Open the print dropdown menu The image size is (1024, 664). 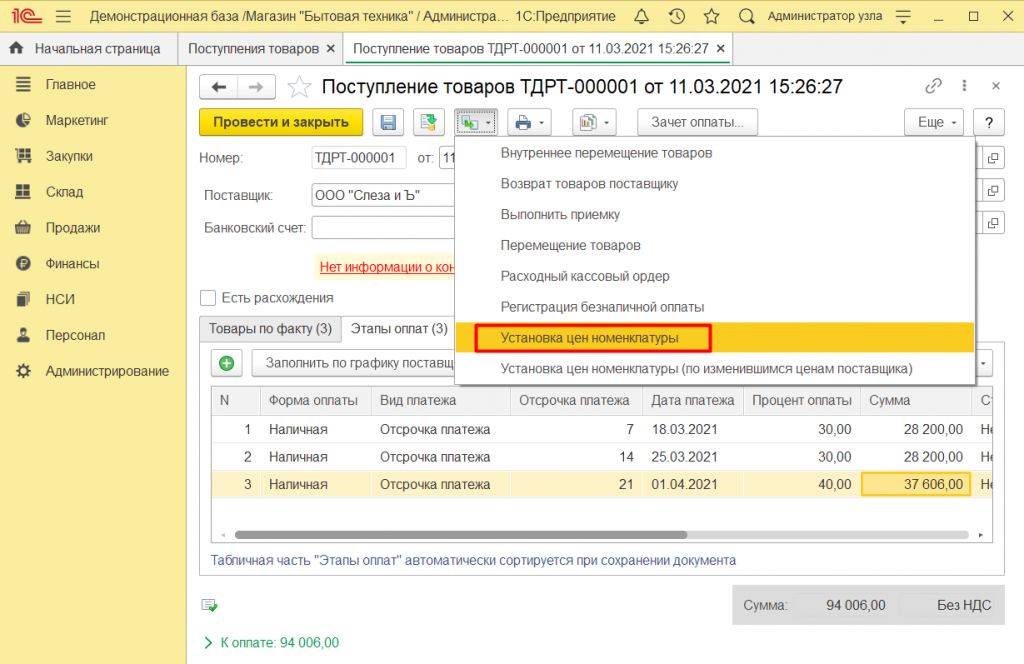[528, 123]
